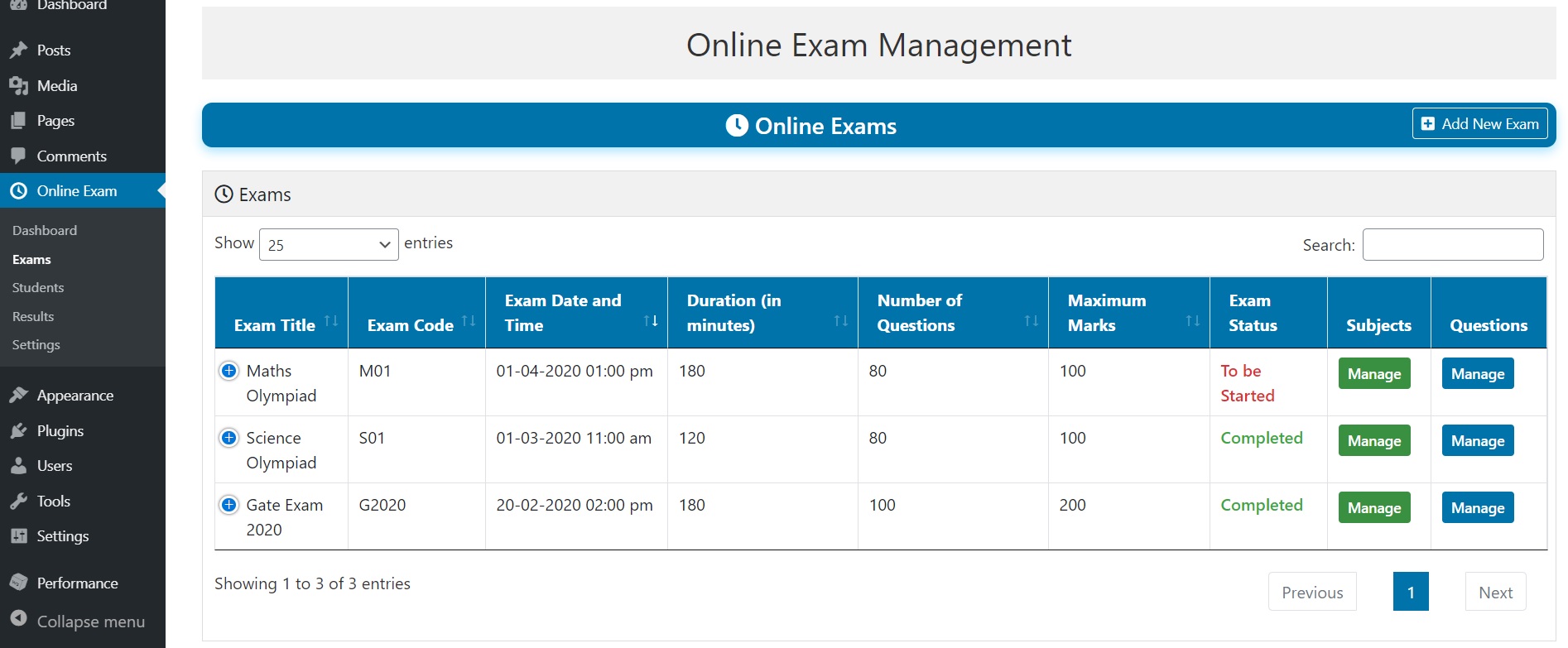Click in the Search input field
The width and height of the screenshot is (1568, 648).
tap(1453, 245)
